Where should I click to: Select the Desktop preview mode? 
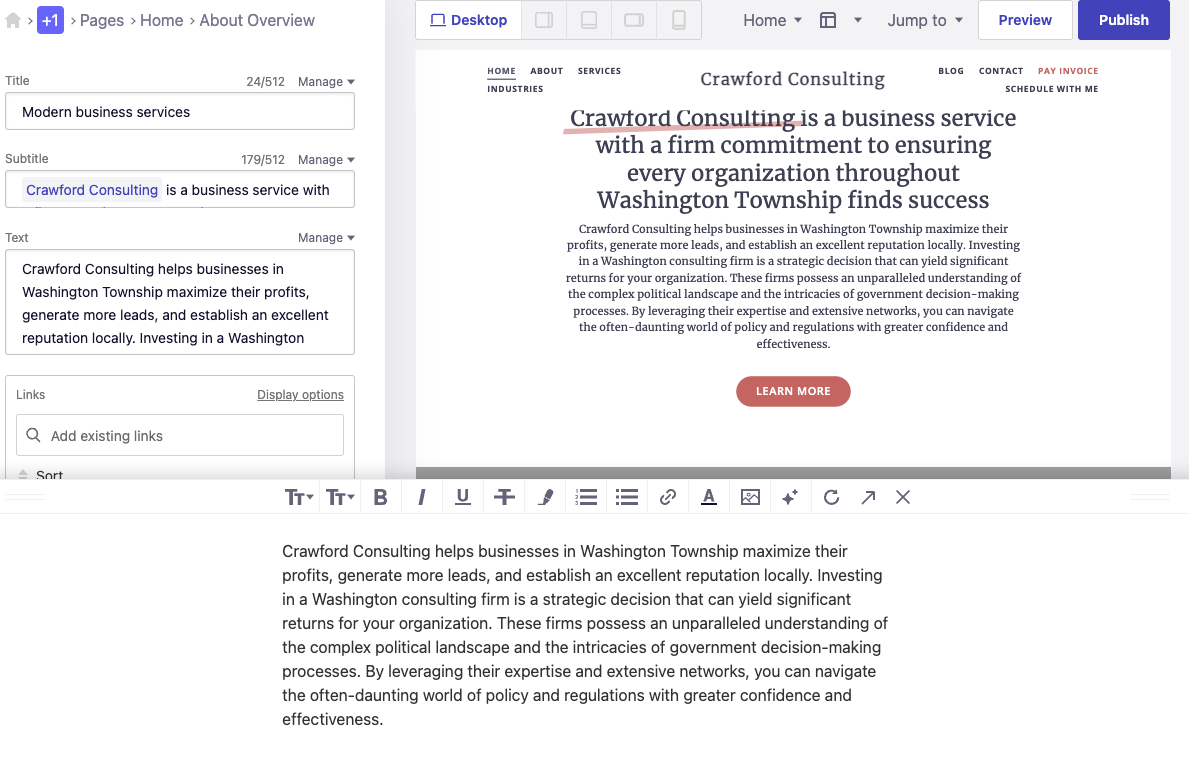point(467,19)
